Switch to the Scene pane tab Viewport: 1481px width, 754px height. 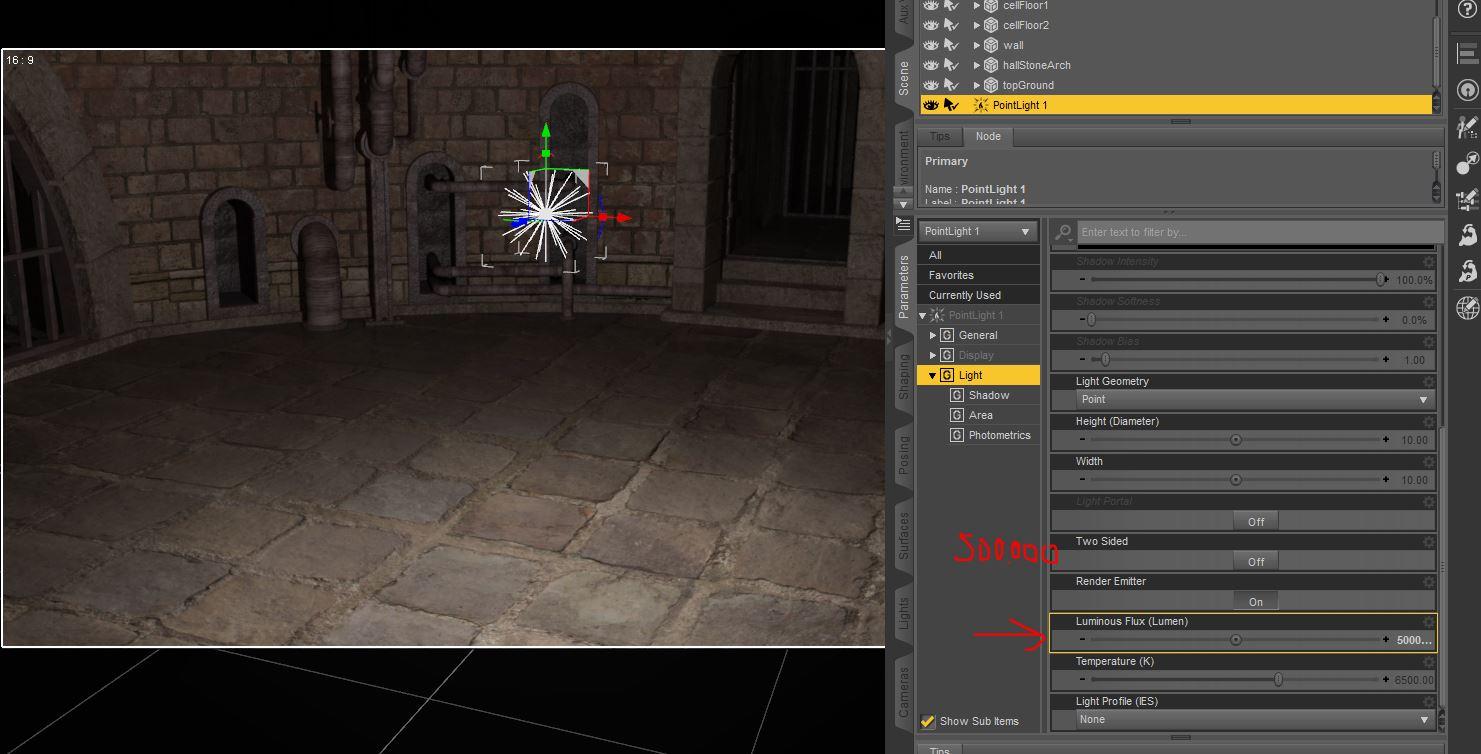tap(904, 77)
